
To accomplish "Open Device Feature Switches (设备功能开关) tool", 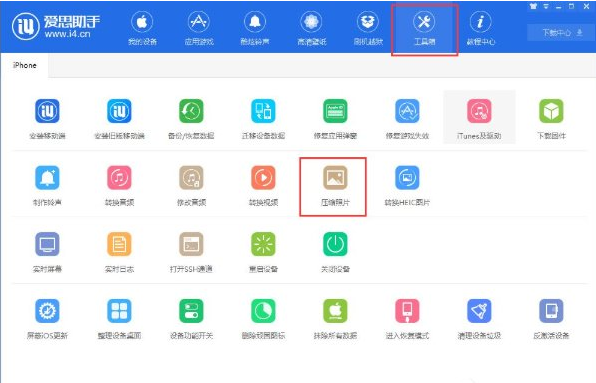I will [191, 319].
